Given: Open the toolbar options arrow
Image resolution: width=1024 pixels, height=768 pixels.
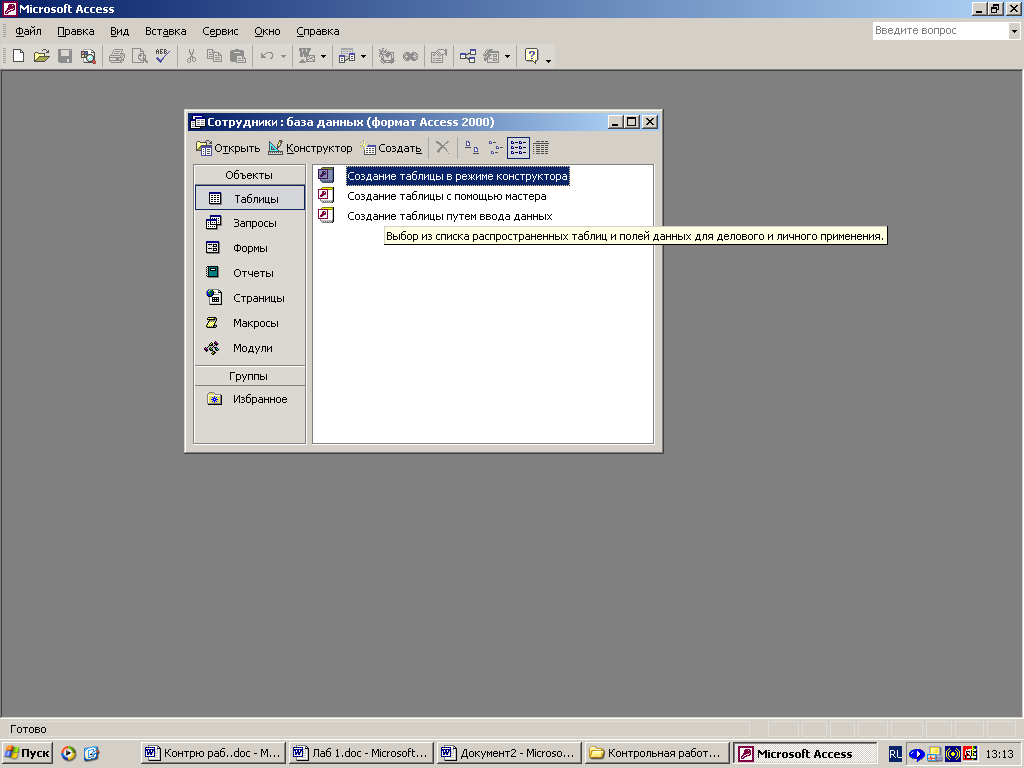Looking at the screenshot, I should coord(548,59).
